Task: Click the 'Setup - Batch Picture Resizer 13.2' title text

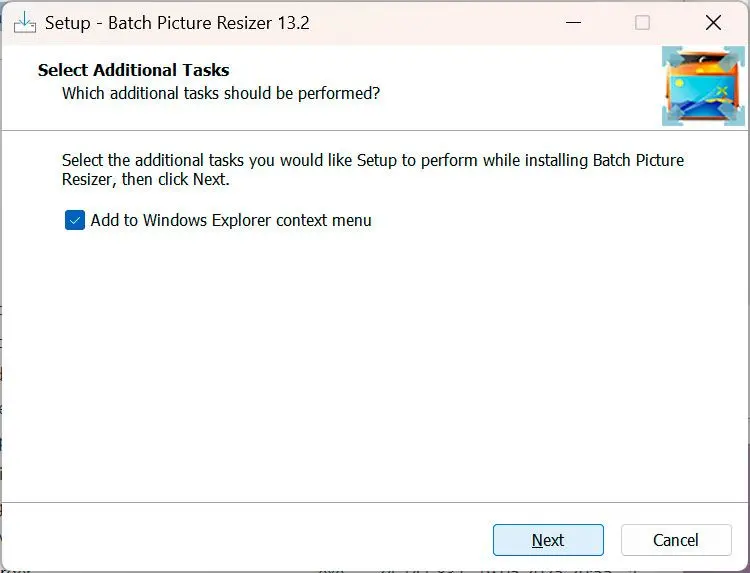Action: pos(177,23)
